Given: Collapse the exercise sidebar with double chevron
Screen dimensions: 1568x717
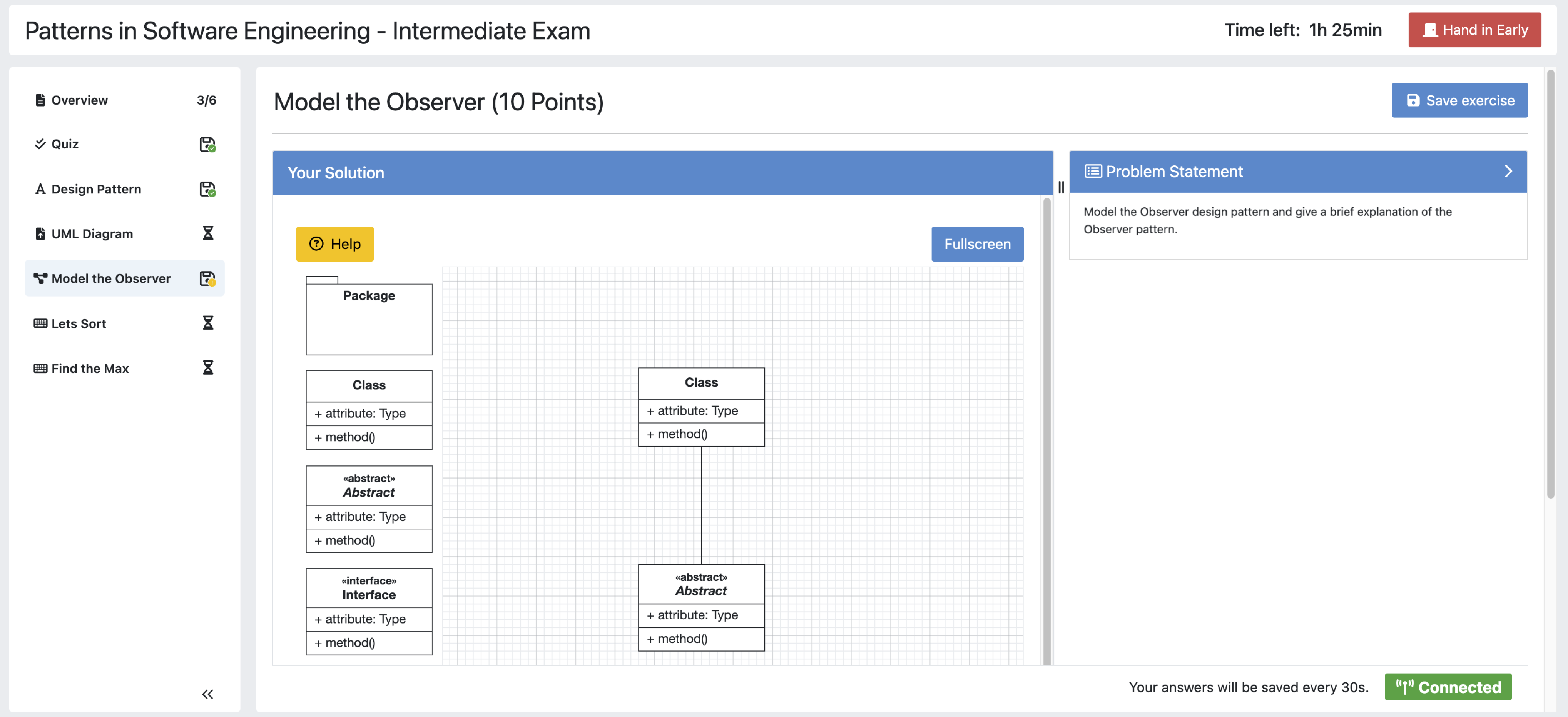Looking at the screenshot, I should point(207,694).
